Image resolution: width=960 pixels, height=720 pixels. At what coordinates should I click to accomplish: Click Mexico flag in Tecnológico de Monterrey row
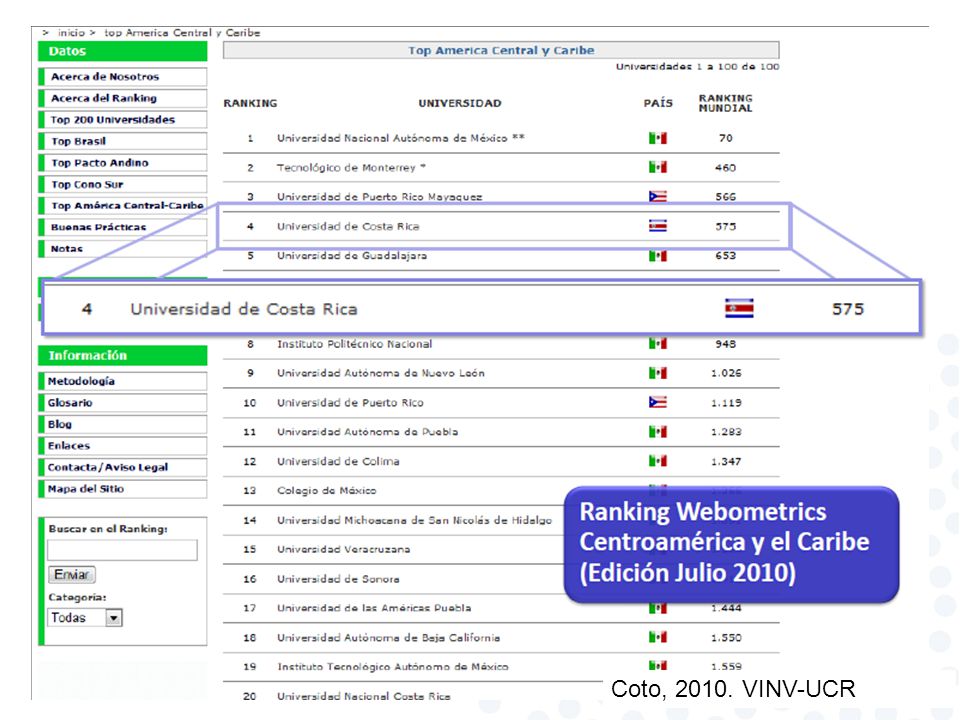tap(658, 167)
